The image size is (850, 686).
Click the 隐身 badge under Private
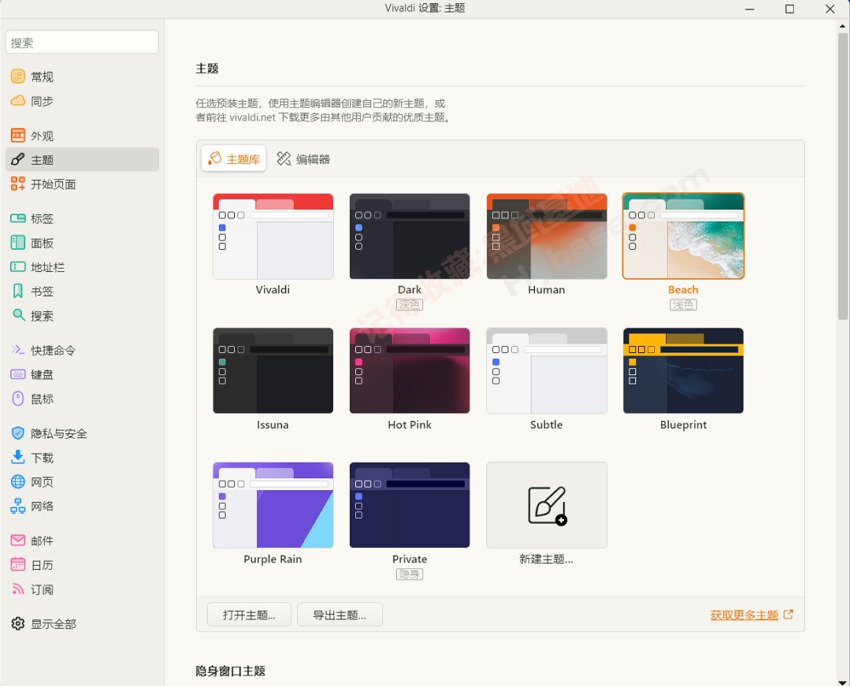pyautogui.click(x=409, y=574)
